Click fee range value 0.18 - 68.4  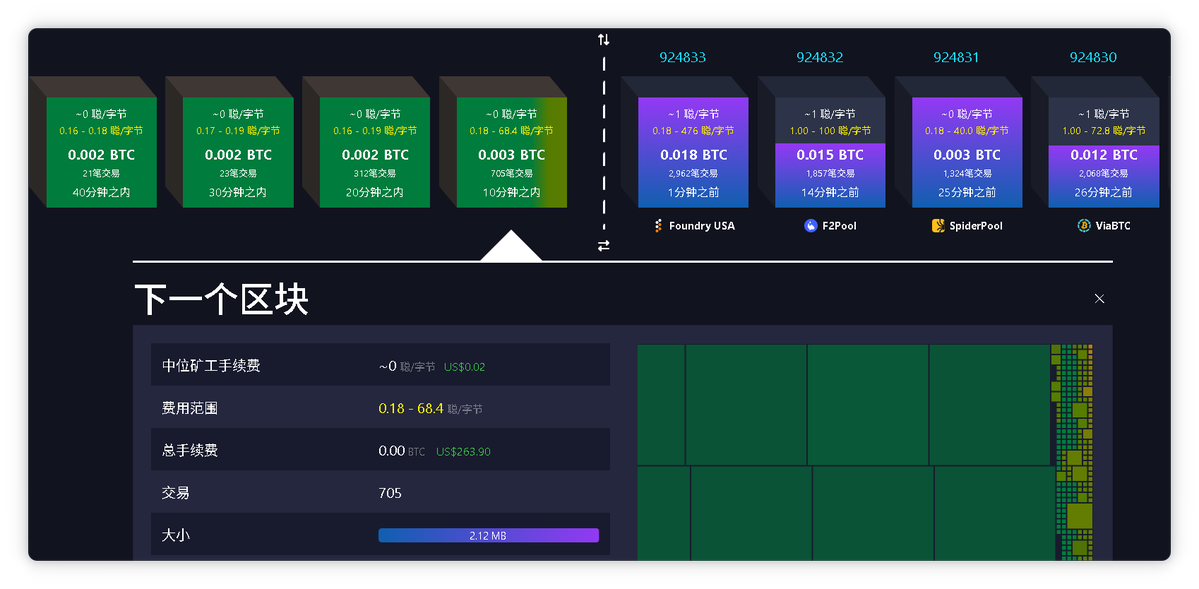tap(411, 408)
